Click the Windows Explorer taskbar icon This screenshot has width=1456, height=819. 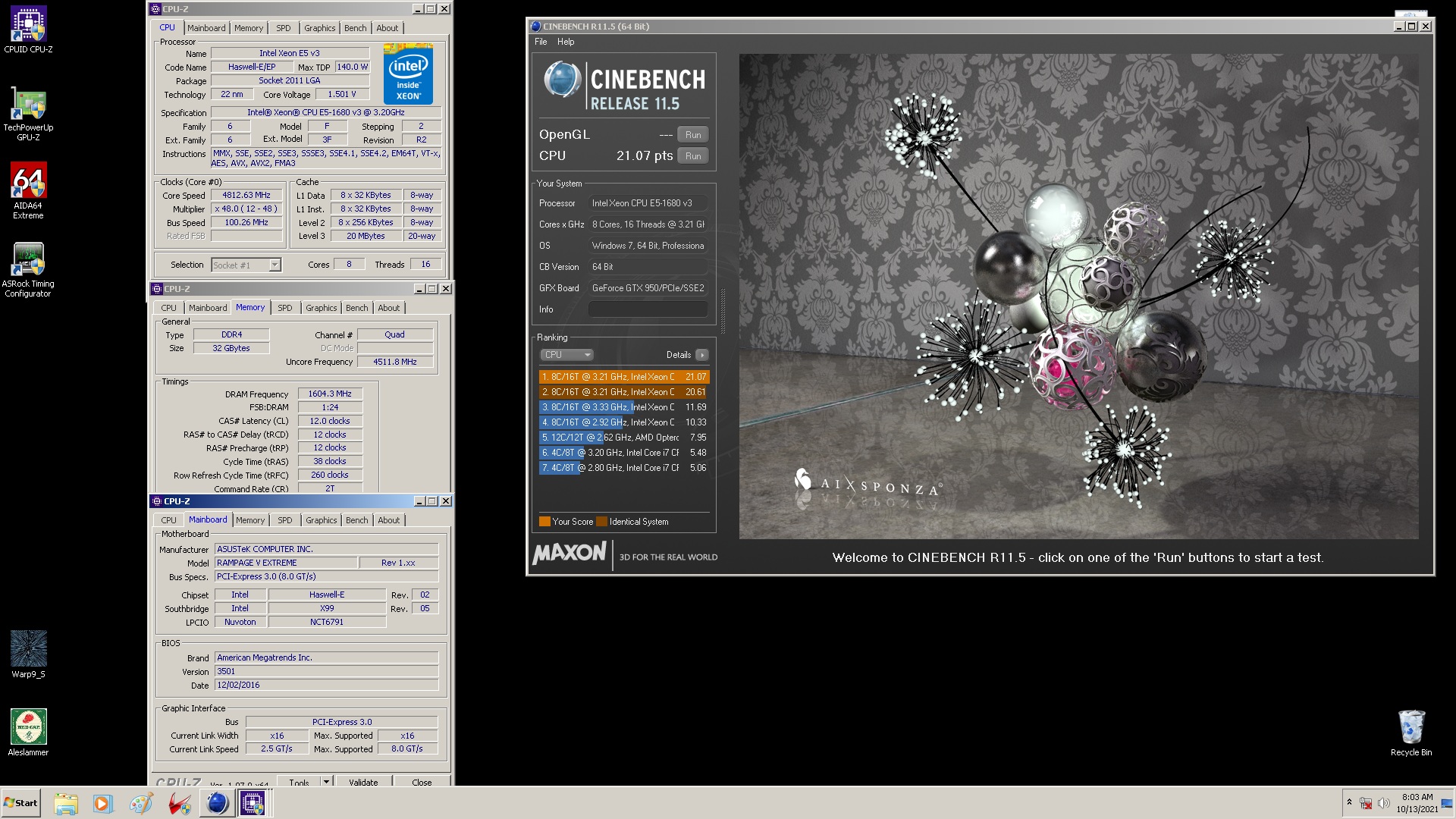pos(66,803)
